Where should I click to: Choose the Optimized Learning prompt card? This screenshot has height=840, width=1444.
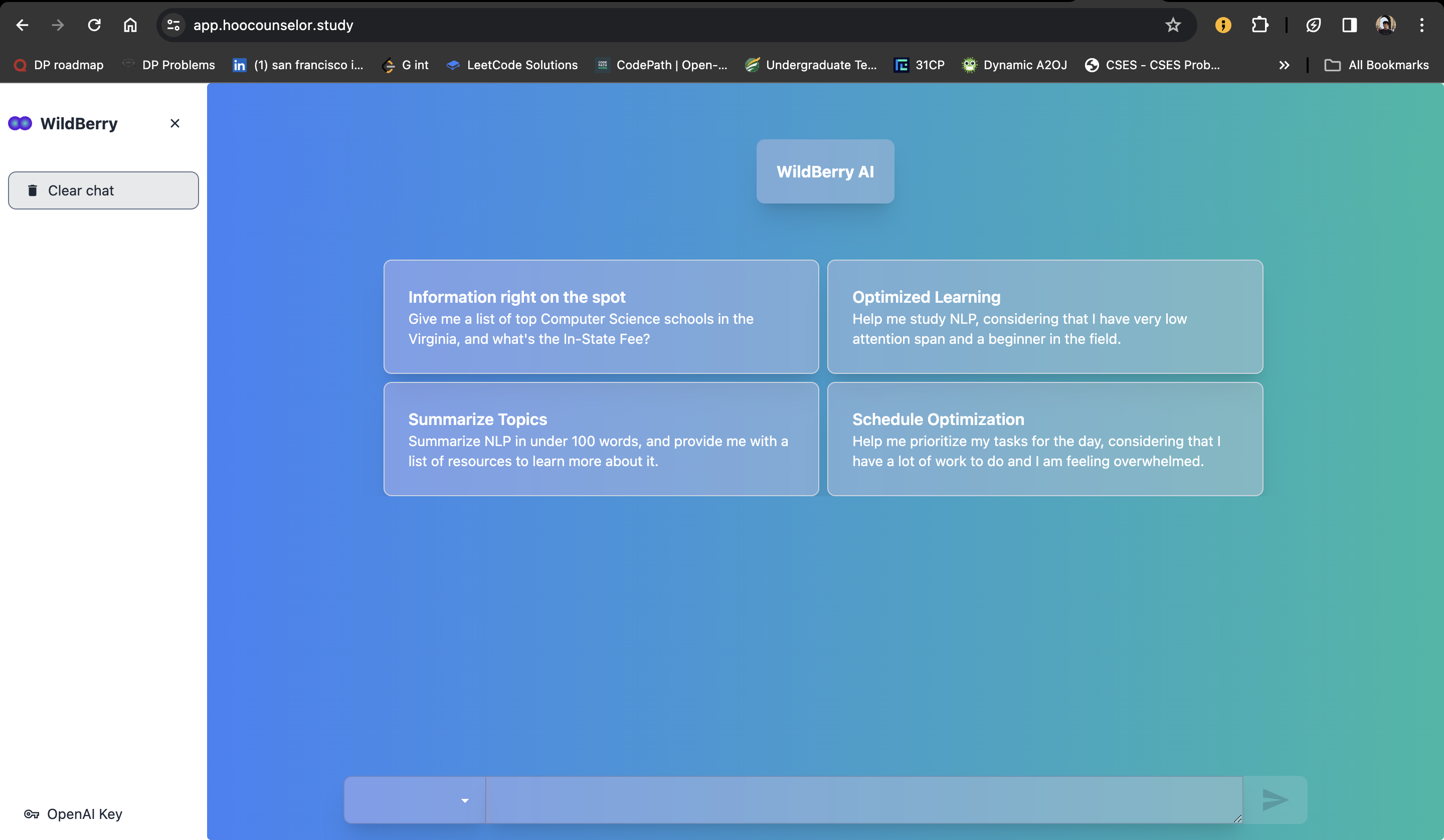tap(1044, 317)
